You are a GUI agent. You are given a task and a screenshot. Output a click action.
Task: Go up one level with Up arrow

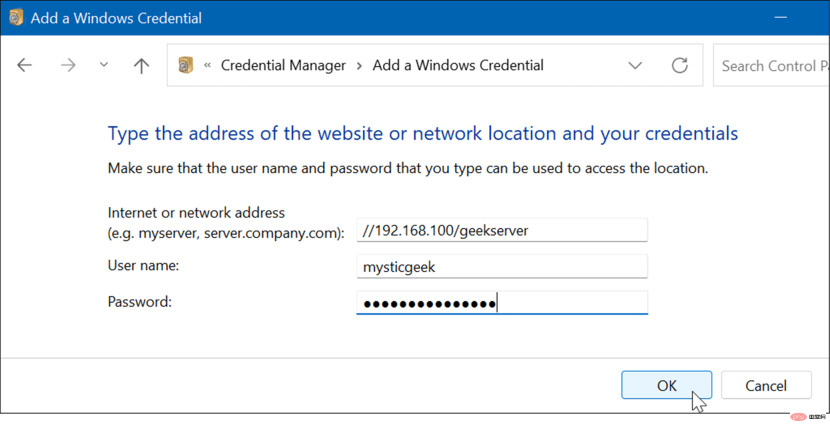pos(141,65)
